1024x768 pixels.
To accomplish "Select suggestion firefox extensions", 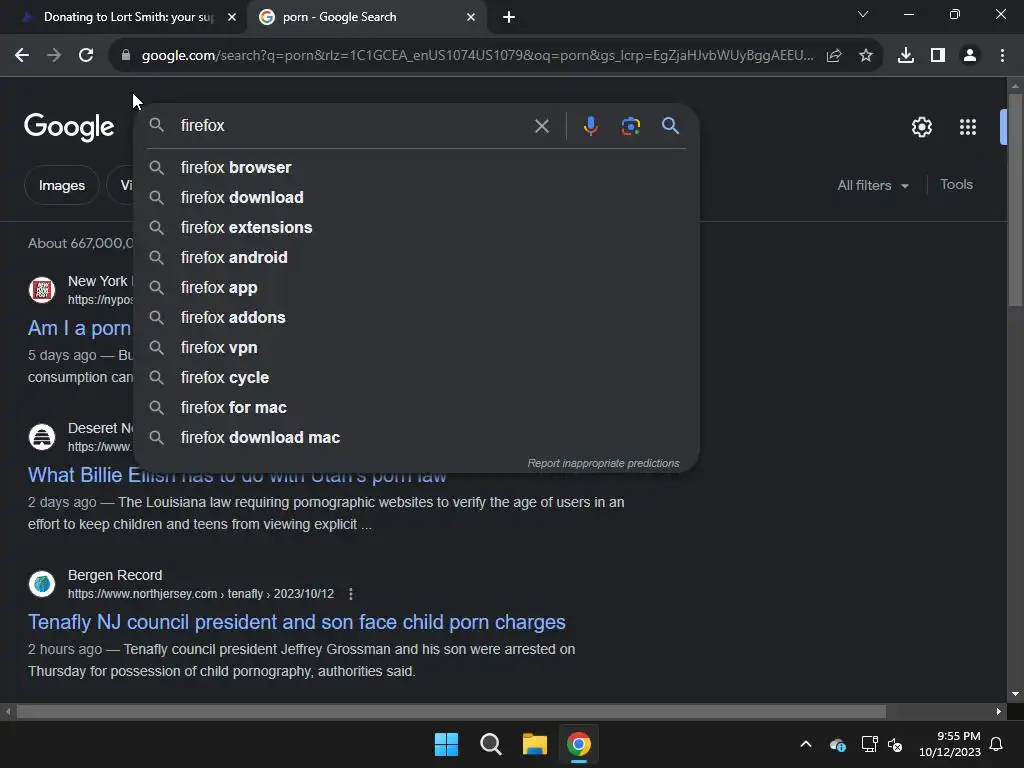I will pyautogui.click(x=417, y=227).
